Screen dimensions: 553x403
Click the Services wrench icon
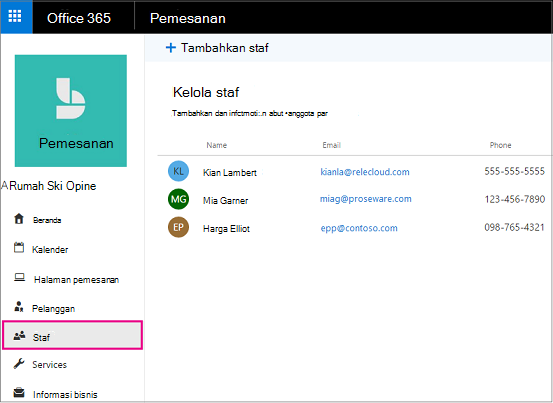point(19,363)
